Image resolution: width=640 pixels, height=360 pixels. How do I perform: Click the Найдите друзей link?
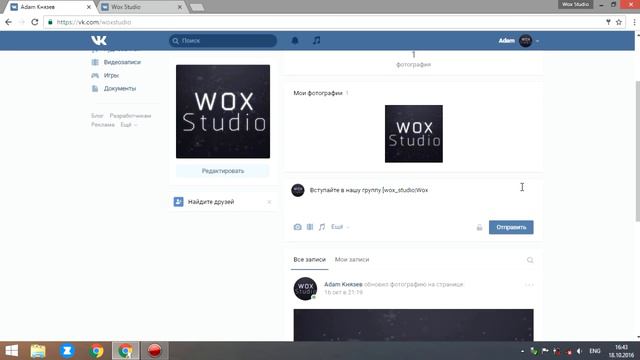click(x=211, y=202)
